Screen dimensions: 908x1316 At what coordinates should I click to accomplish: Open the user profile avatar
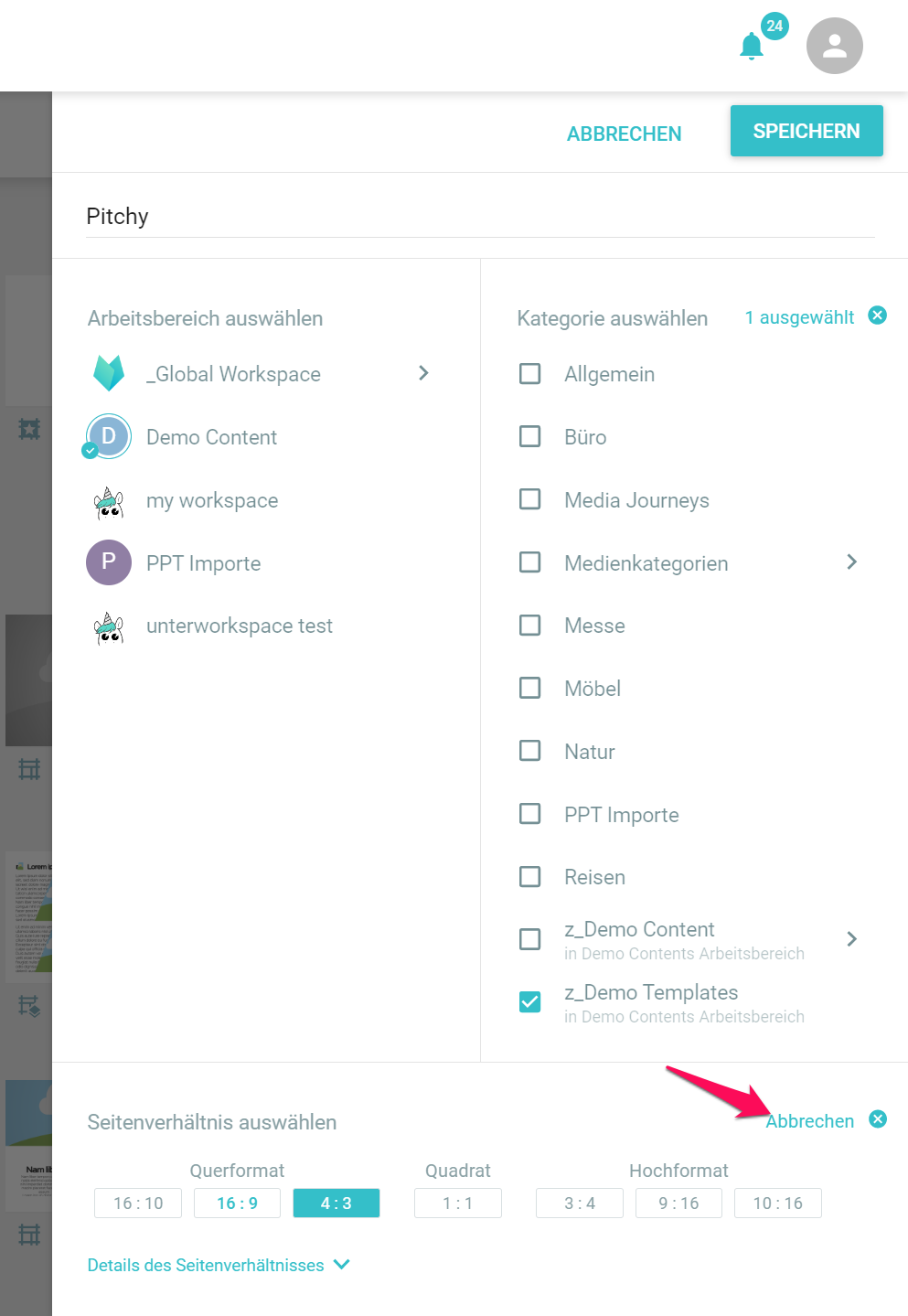coord(834,46)
